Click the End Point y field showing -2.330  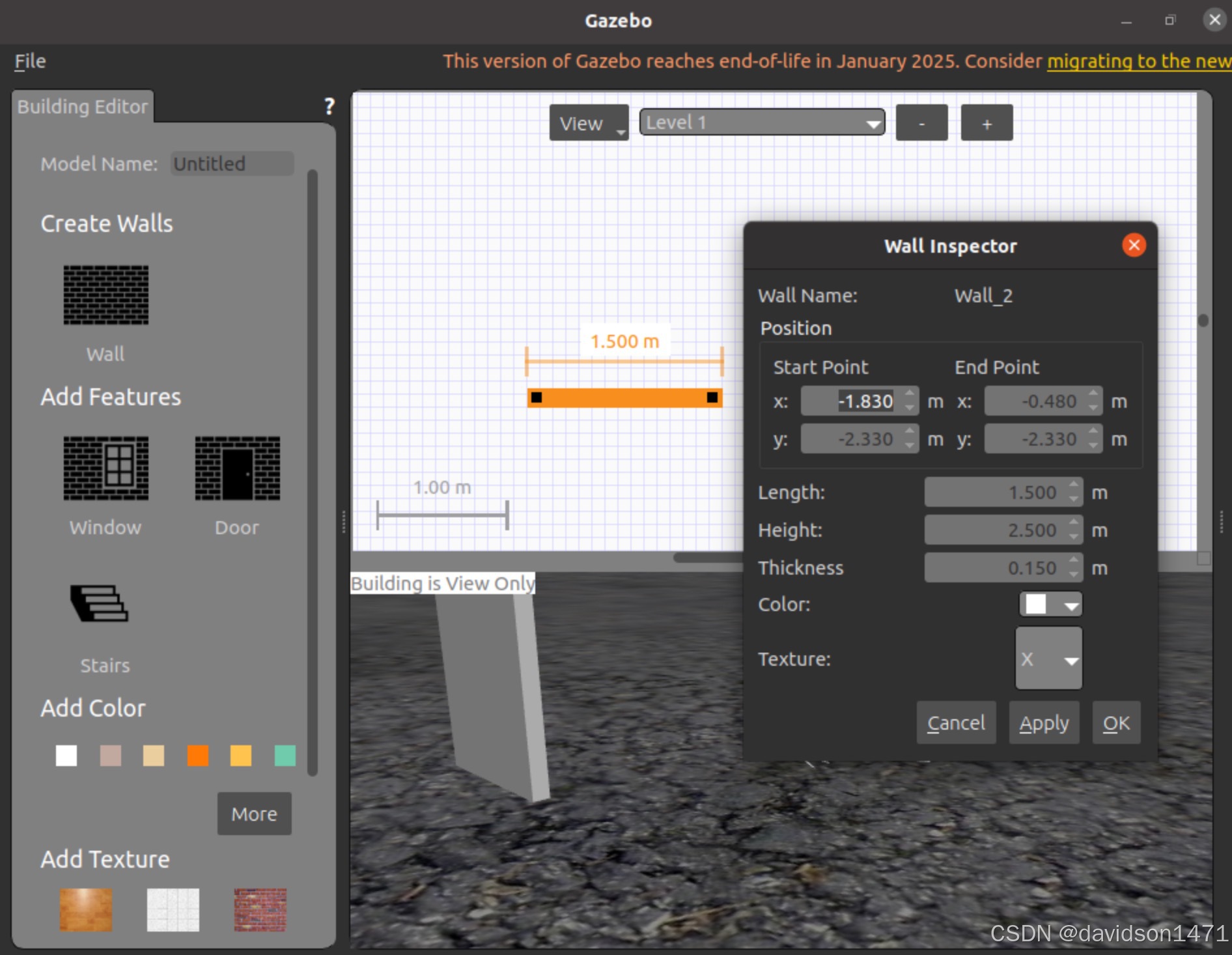pos(1043,438)
